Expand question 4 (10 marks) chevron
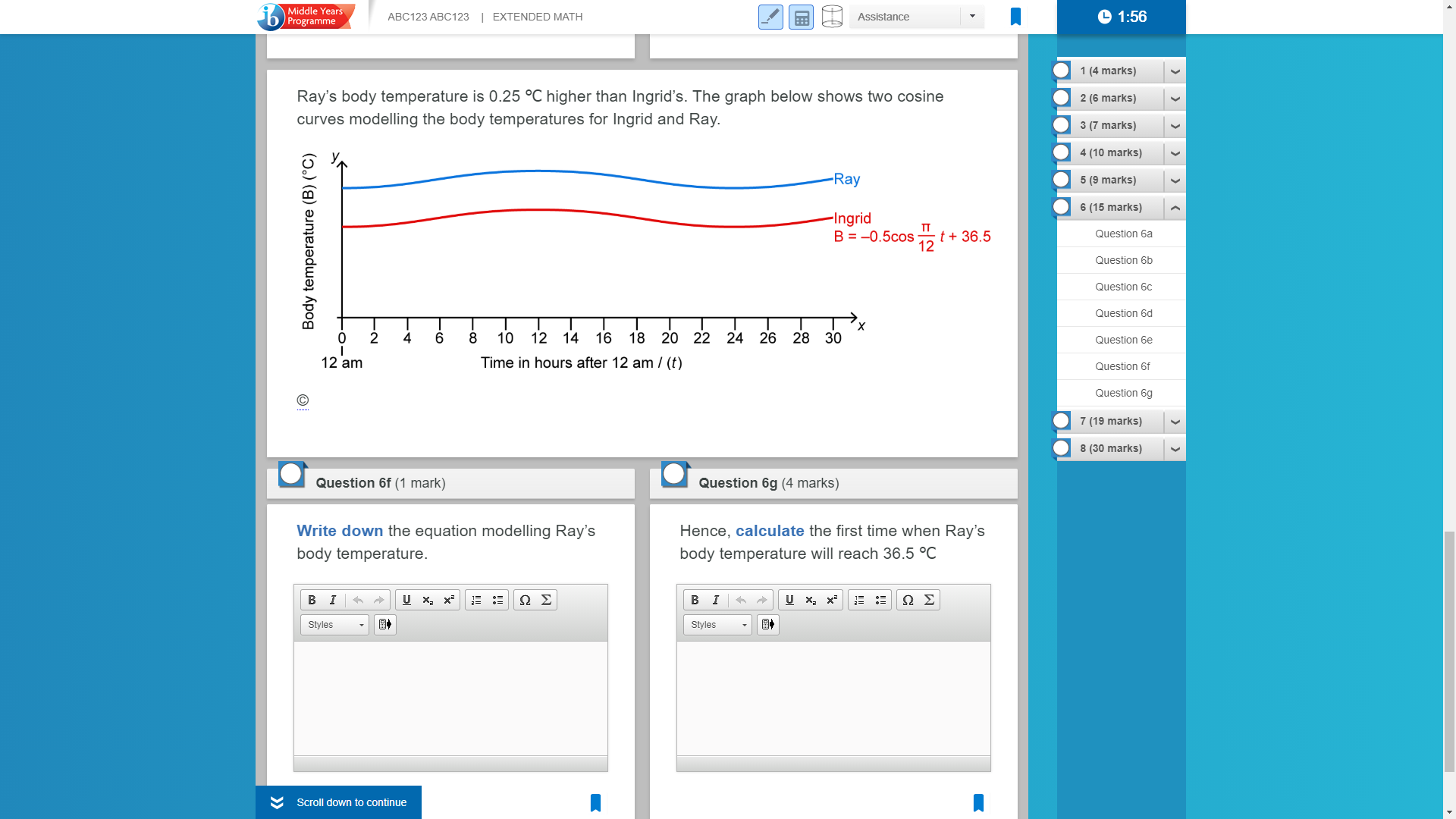The image size is (1456, 819). [1175, 153]
